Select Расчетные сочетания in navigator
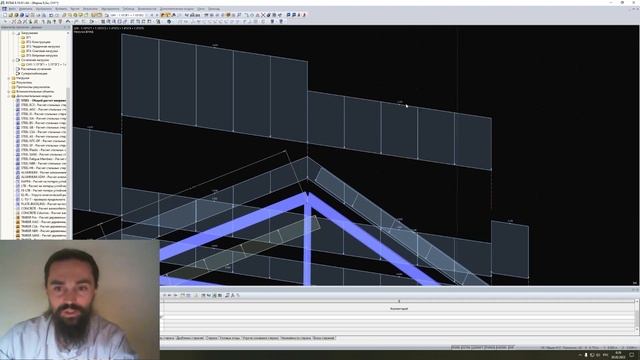 36,69
